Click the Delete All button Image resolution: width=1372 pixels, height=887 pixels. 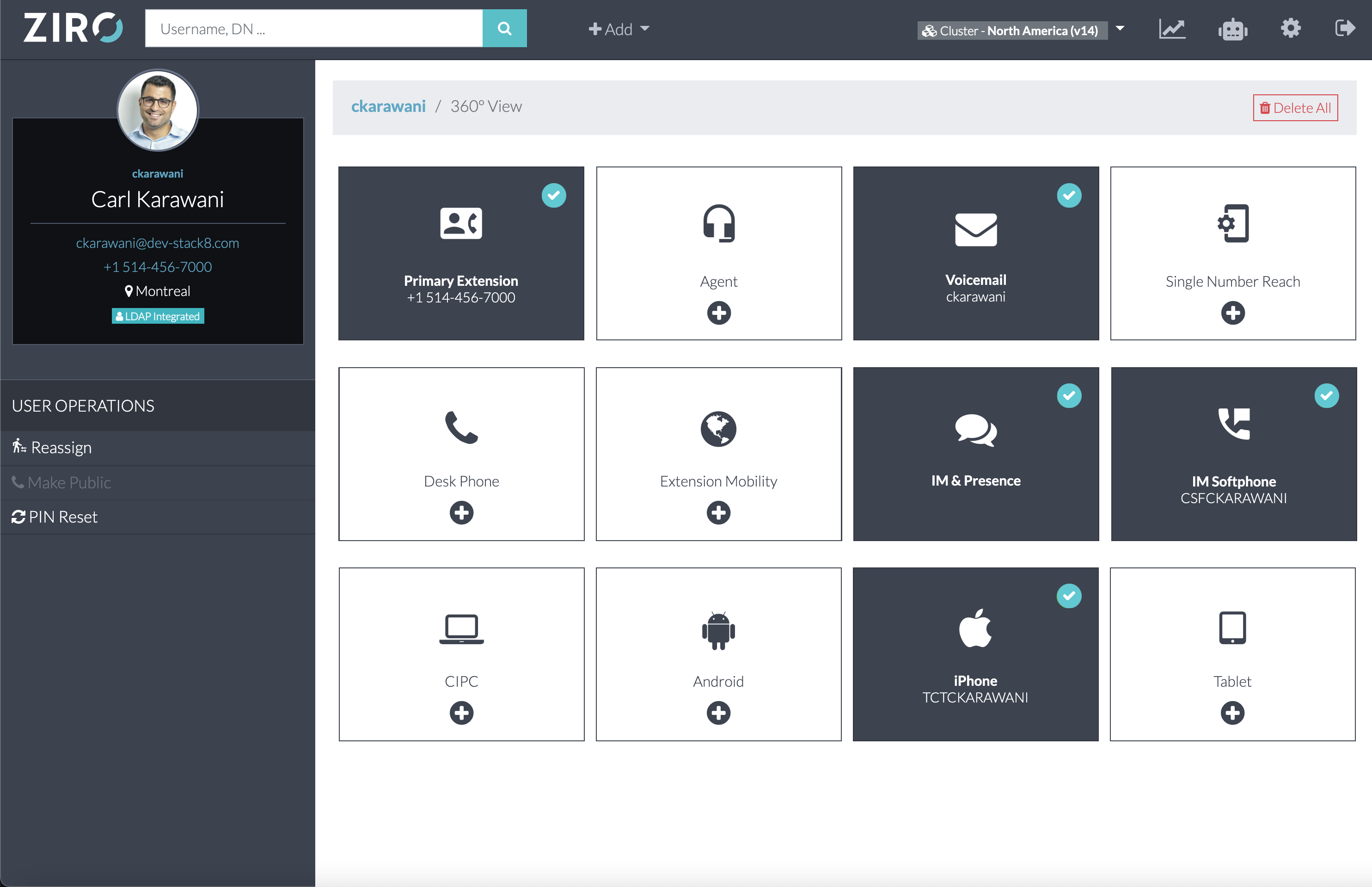1295,107
